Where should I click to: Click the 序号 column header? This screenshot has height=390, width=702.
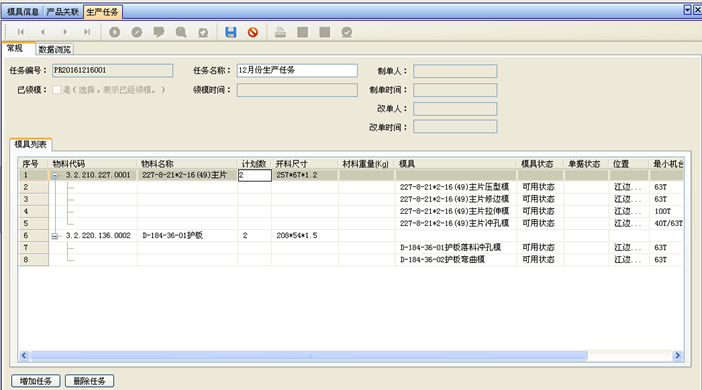[x=34, y=164]
